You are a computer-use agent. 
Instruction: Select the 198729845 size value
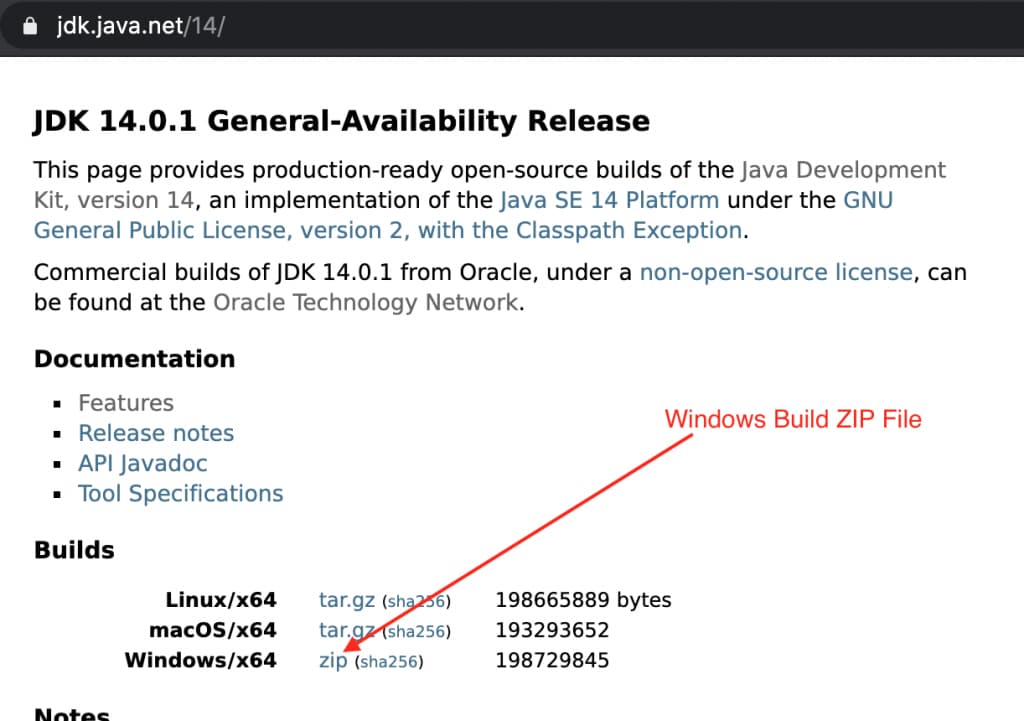(x=552, y=660)
